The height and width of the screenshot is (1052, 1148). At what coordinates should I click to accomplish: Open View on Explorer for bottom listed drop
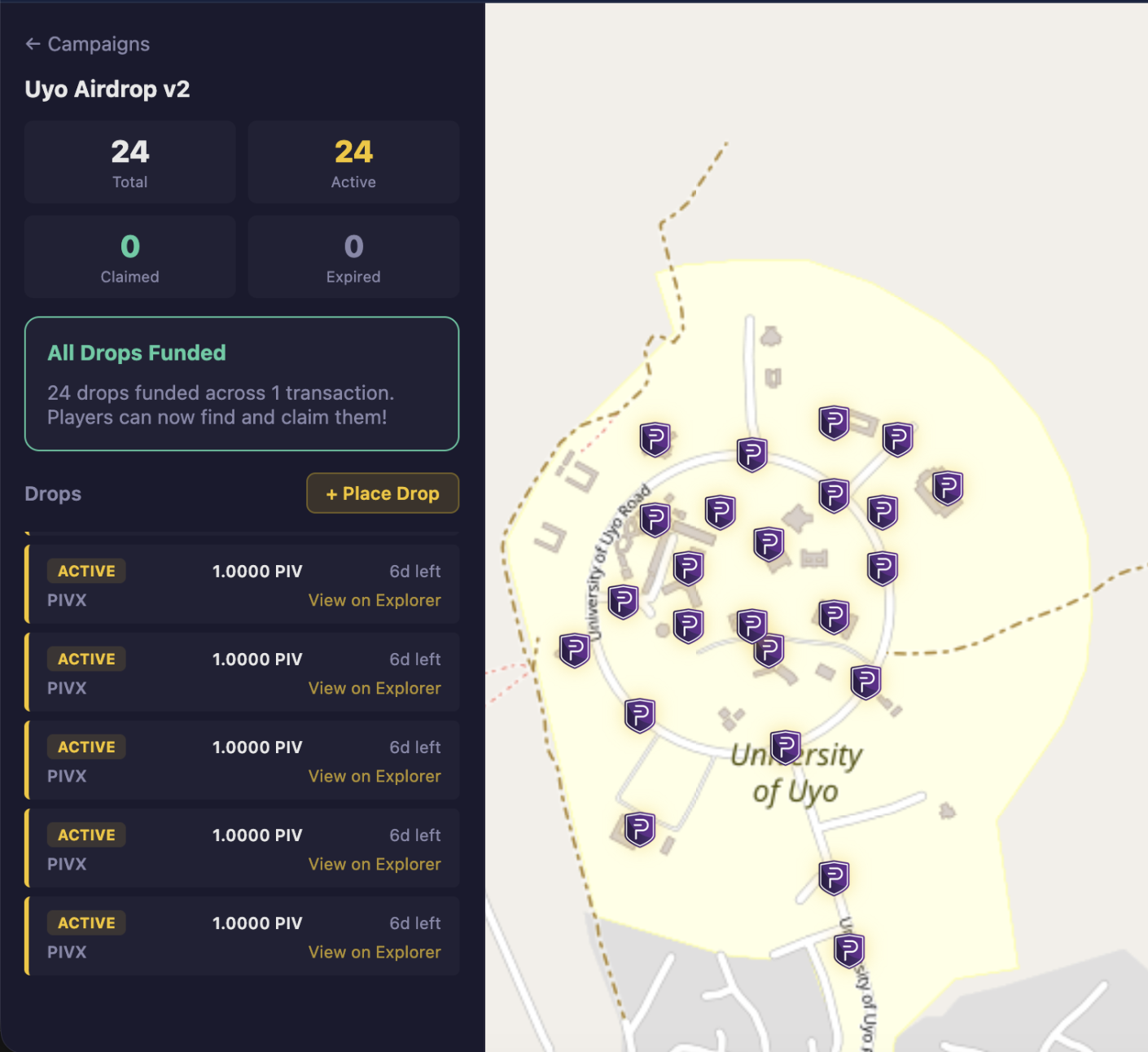point(375,952)
